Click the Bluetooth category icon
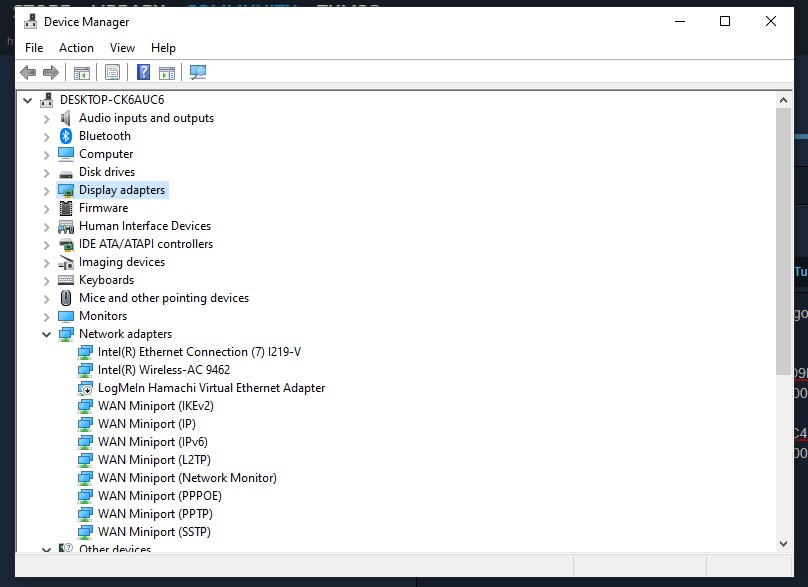 point(66,136)
